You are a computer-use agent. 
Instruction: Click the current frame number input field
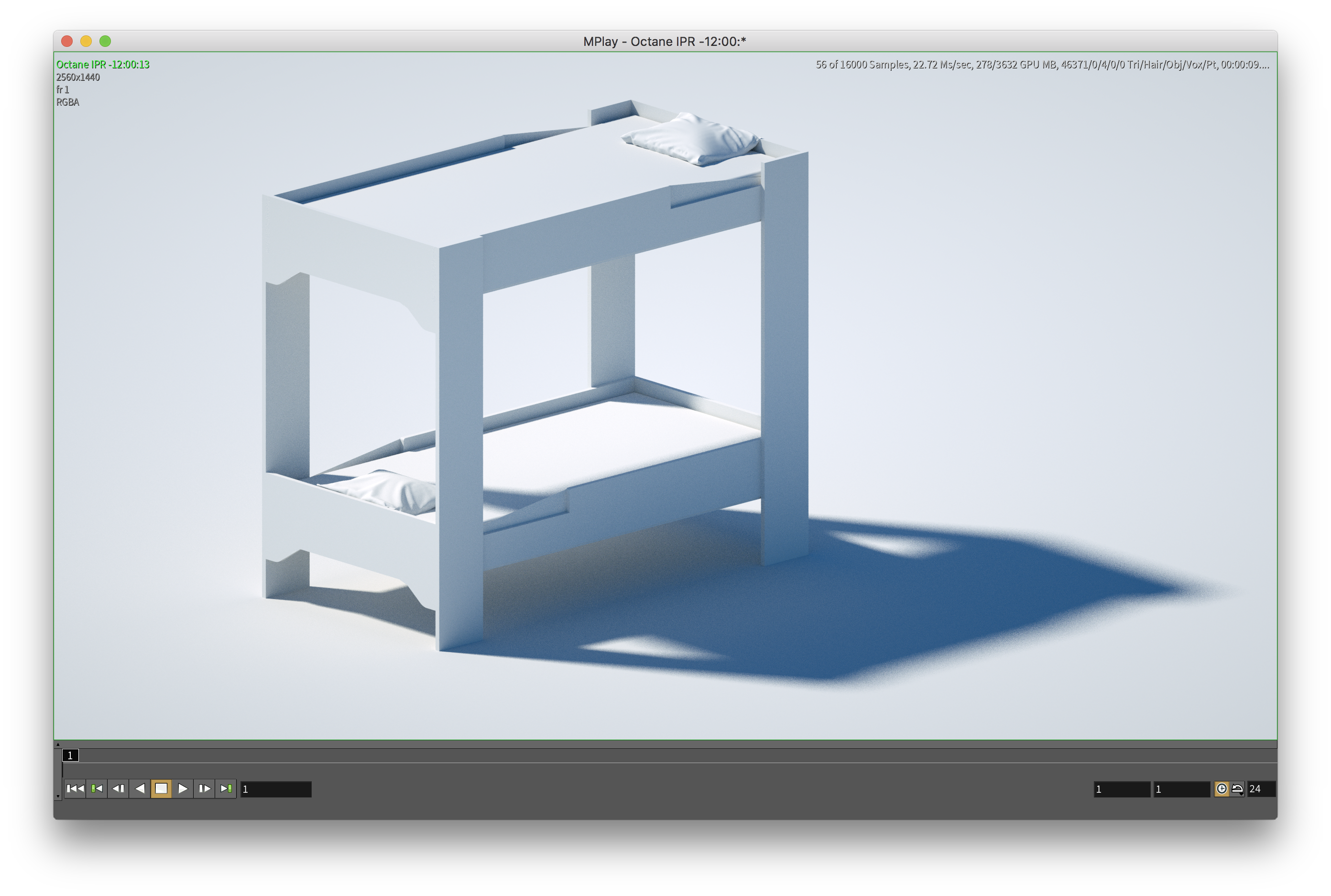tap(276, 789)
